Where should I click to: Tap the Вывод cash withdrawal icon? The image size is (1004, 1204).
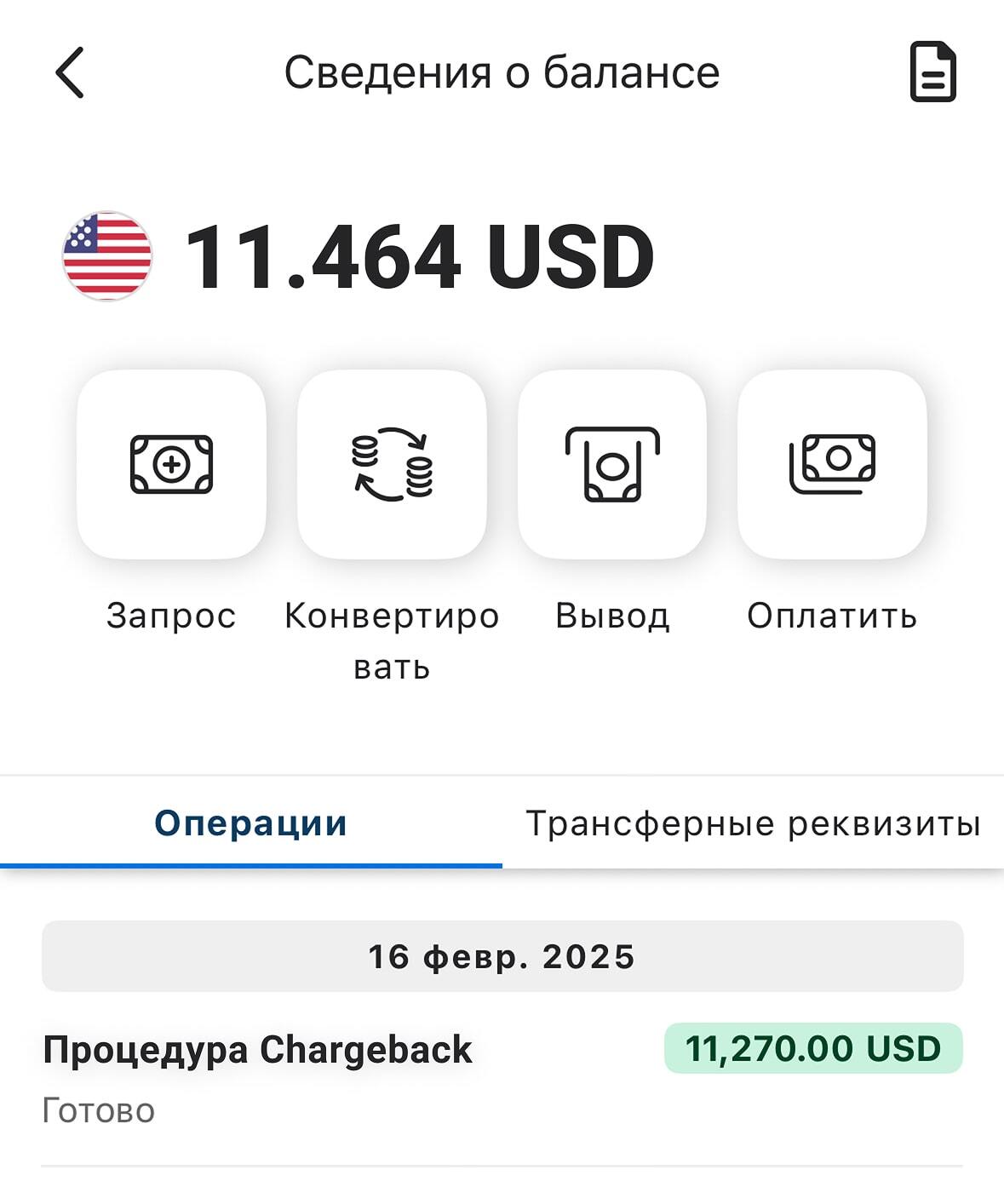(x=612, y=464)
